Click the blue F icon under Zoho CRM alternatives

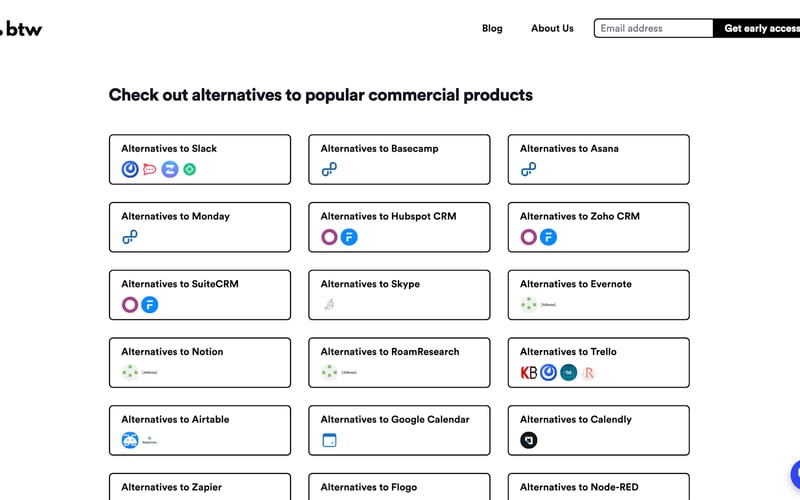click(548, 237)
